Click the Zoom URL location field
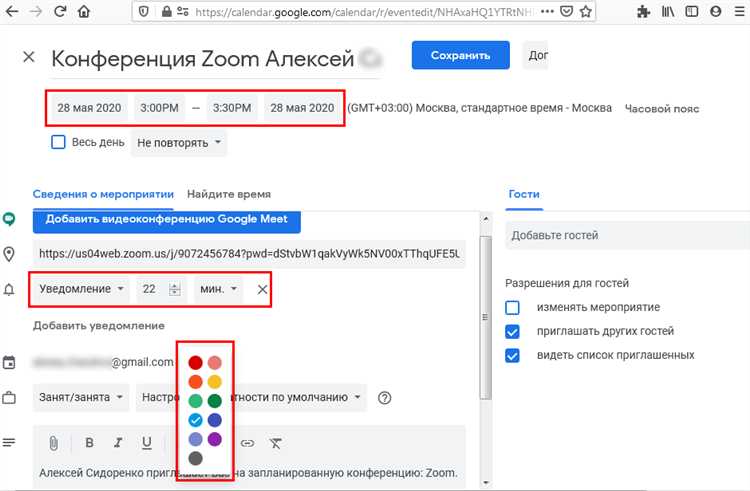The image size is (750, 491). tap(249, 254)
